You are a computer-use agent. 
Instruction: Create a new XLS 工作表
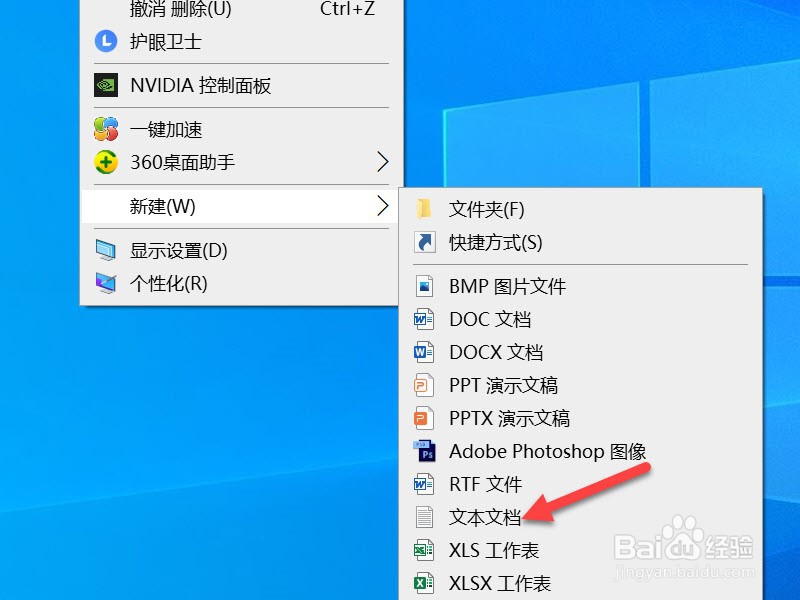[581, 551]
